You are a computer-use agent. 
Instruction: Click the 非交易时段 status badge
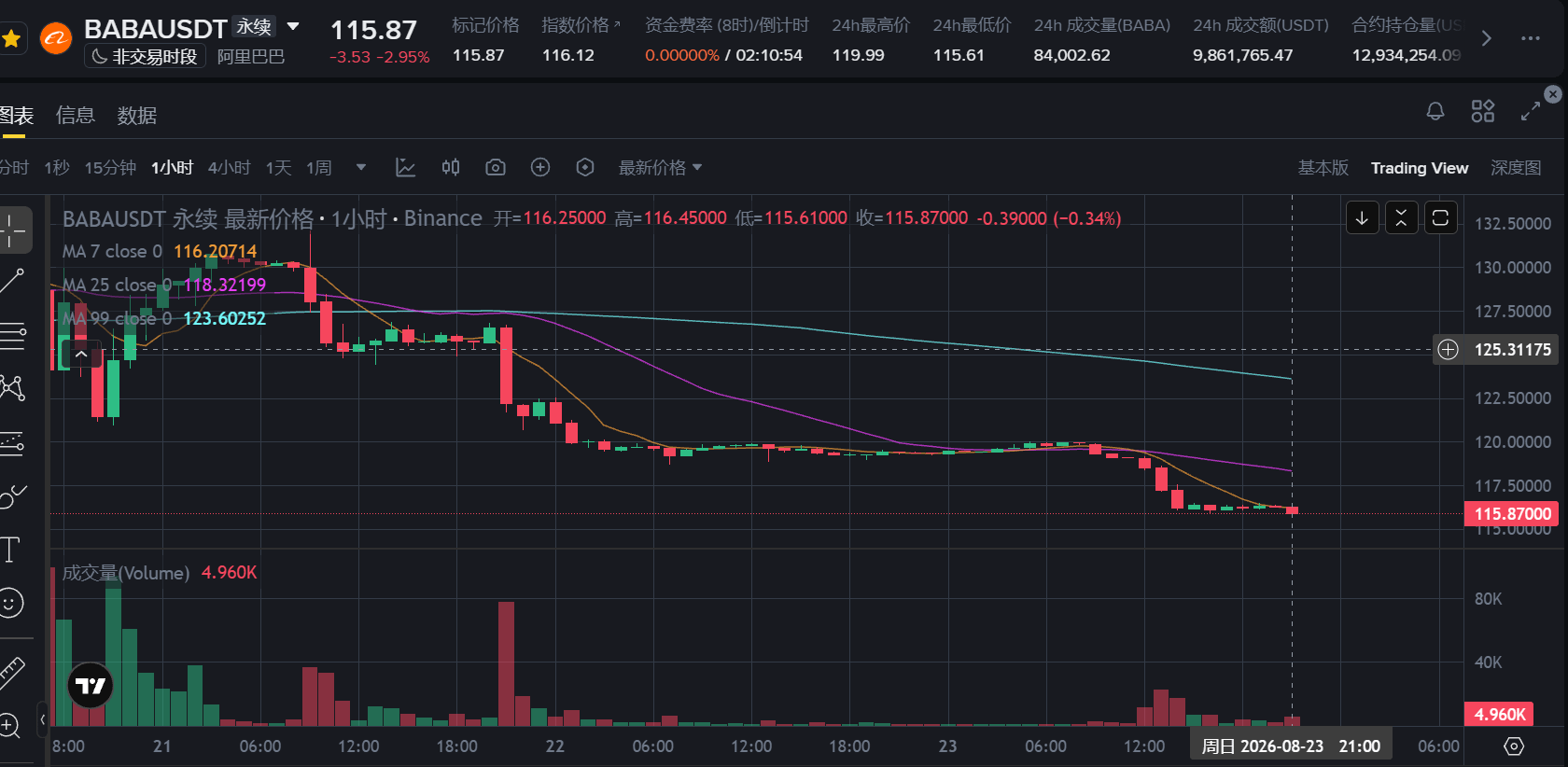tap(145, 56)
